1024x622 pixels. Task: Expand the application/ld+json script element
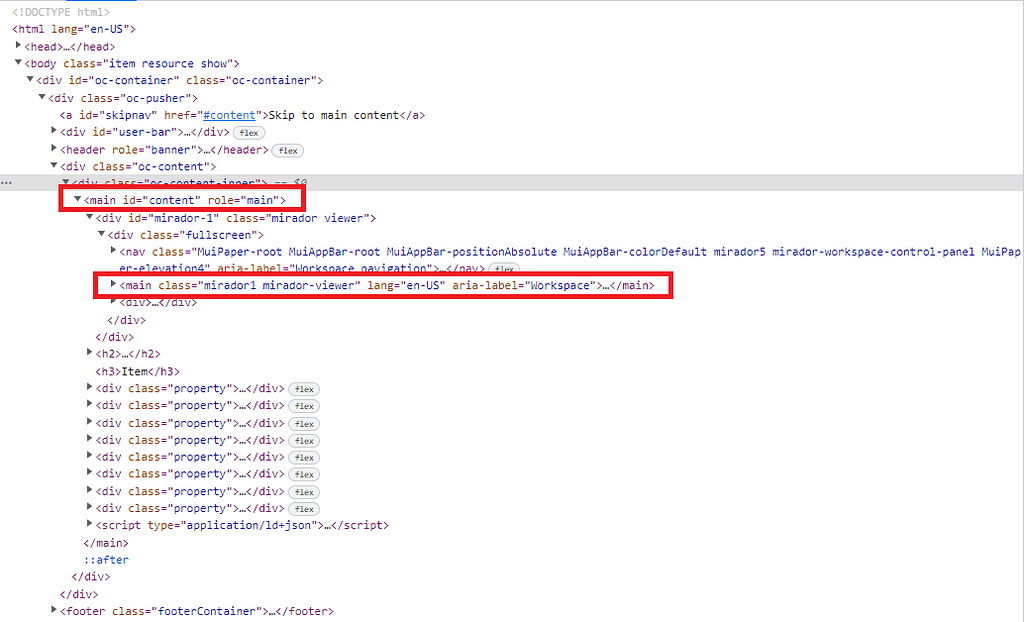tap(90, 525)
